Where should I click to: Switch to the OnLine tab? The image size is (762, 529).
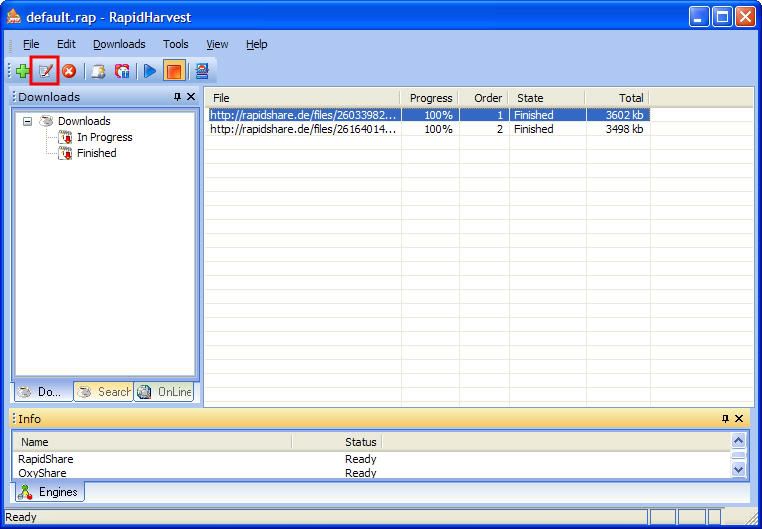pos(165,392)
